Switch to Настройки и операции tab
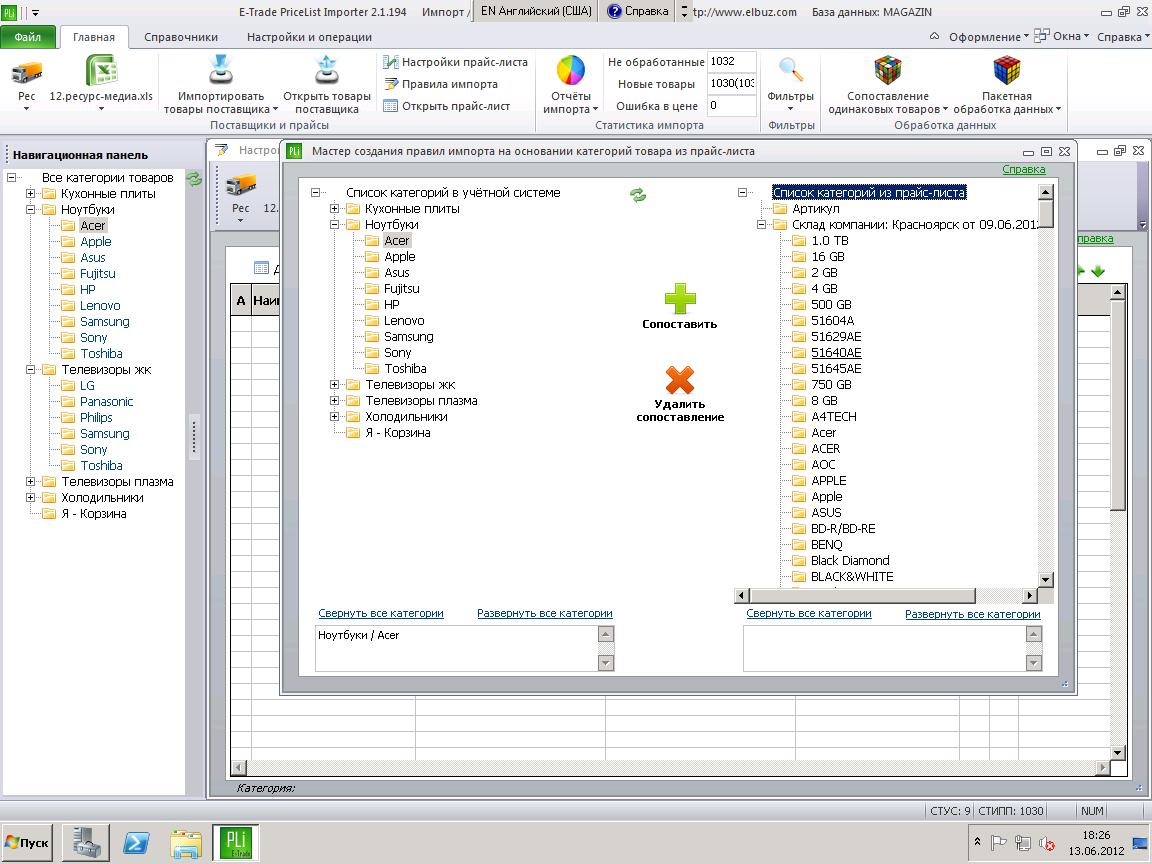1152x864 pixels. (x=309, y=37)
